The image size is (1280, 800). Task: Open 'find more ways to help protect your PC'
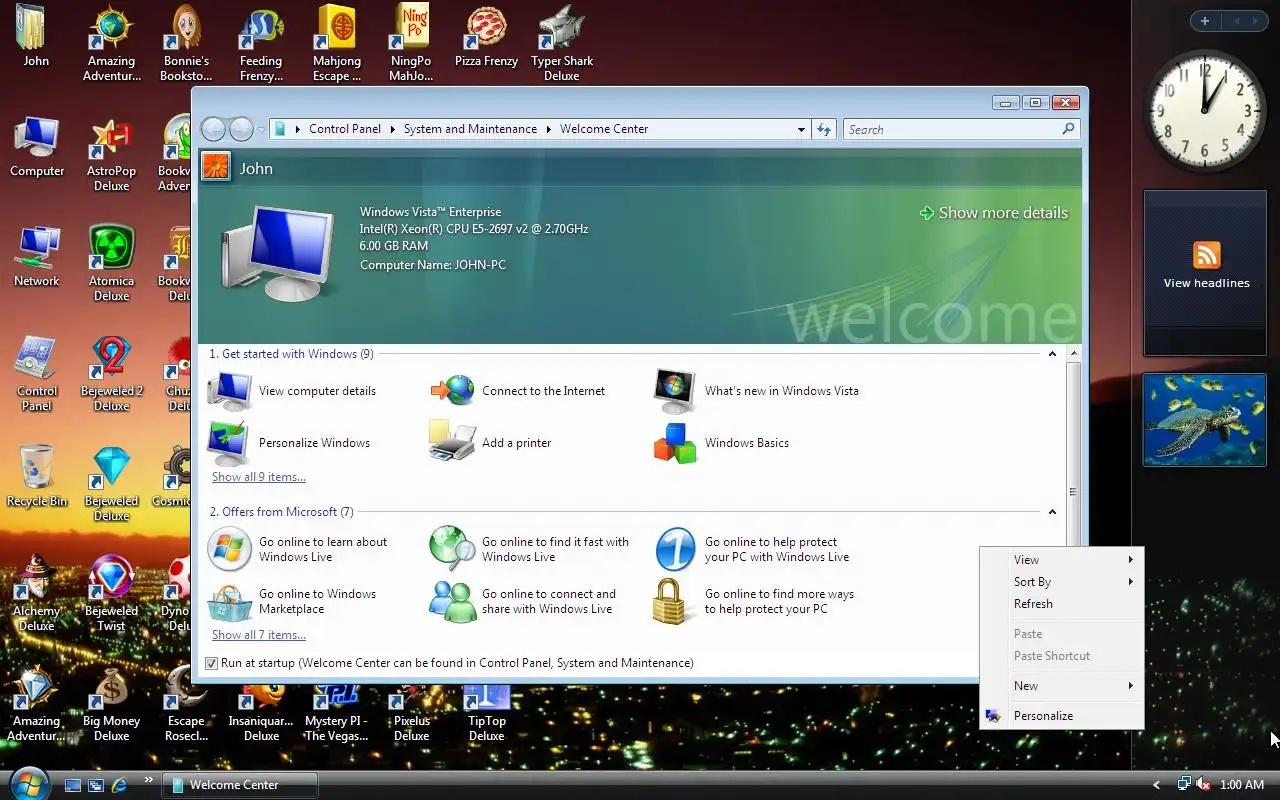(754, 601)
